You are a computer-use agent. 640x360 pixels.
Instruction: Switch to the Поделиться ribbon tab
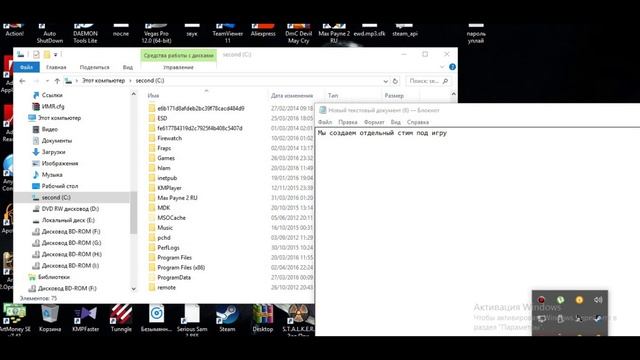95,67
